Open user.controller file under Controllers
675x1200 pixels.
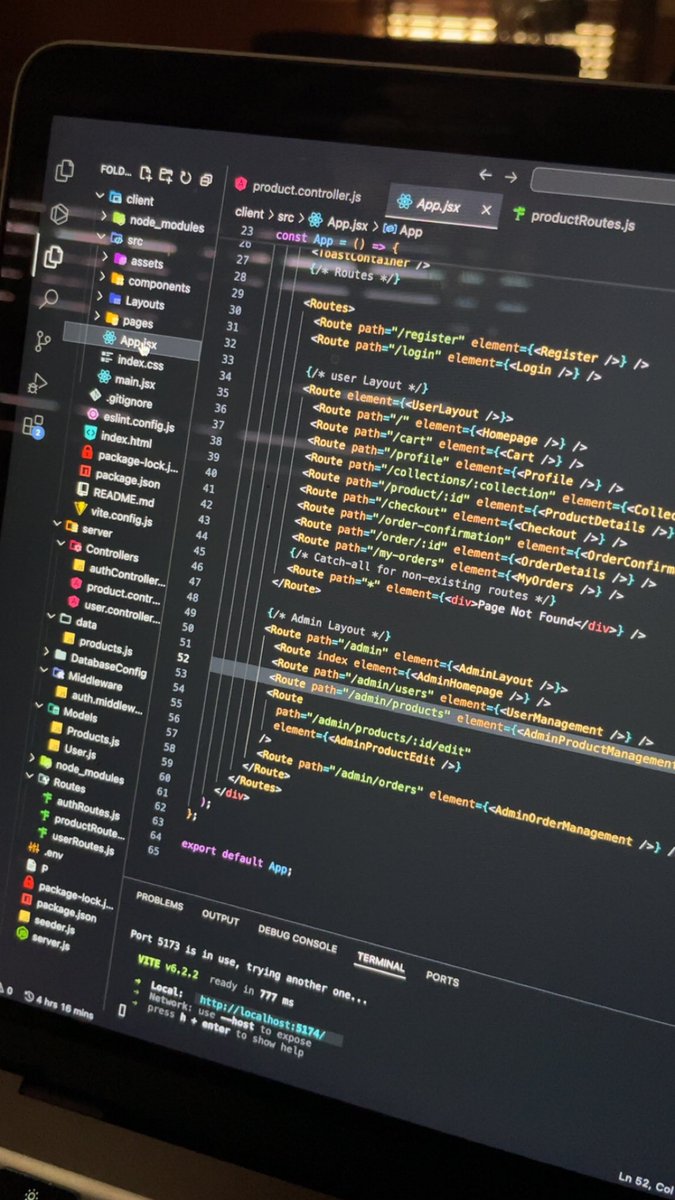click(x=122, y=610)
